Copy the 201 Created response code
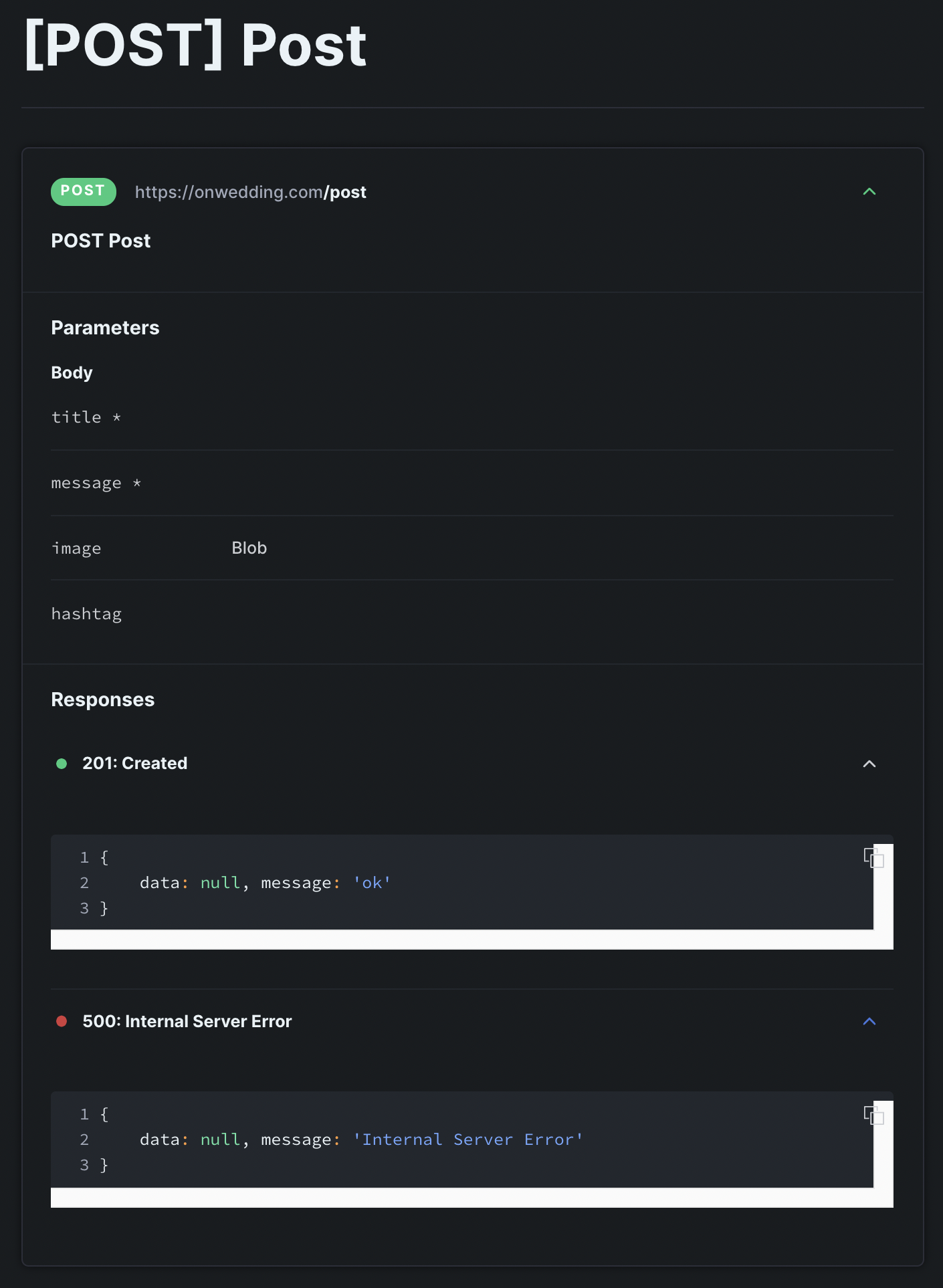Screen dimensions: 943x1288 [x=873, y=857]
